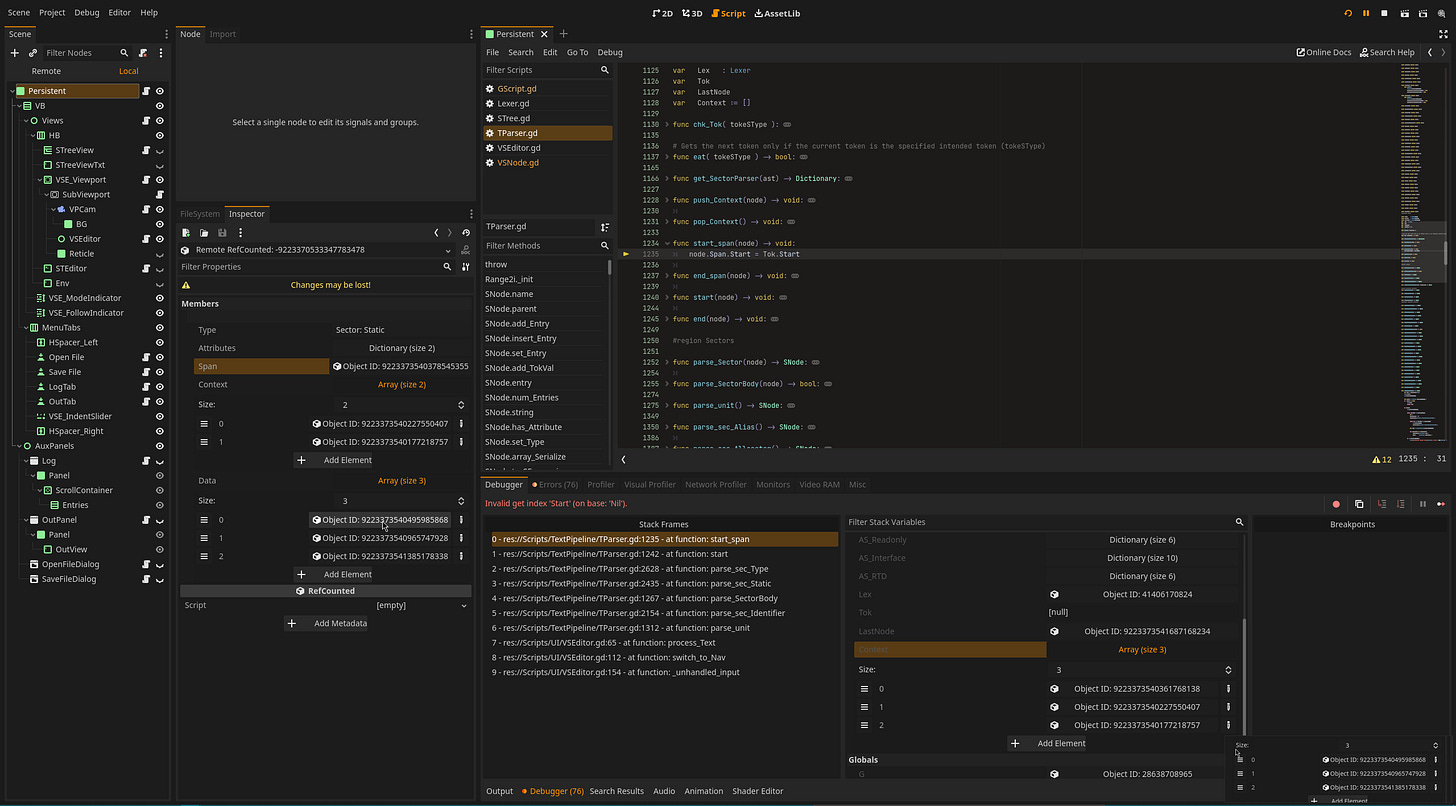Click the create new resource icon in Inspector
The width and height of the screenshot is (1456, 806).
point(186,233)
